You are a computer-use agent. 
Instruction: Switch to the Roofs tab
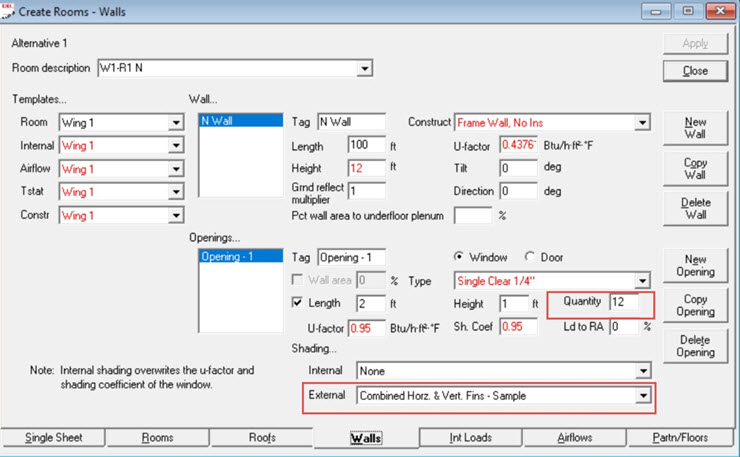[x=262, y=438]
